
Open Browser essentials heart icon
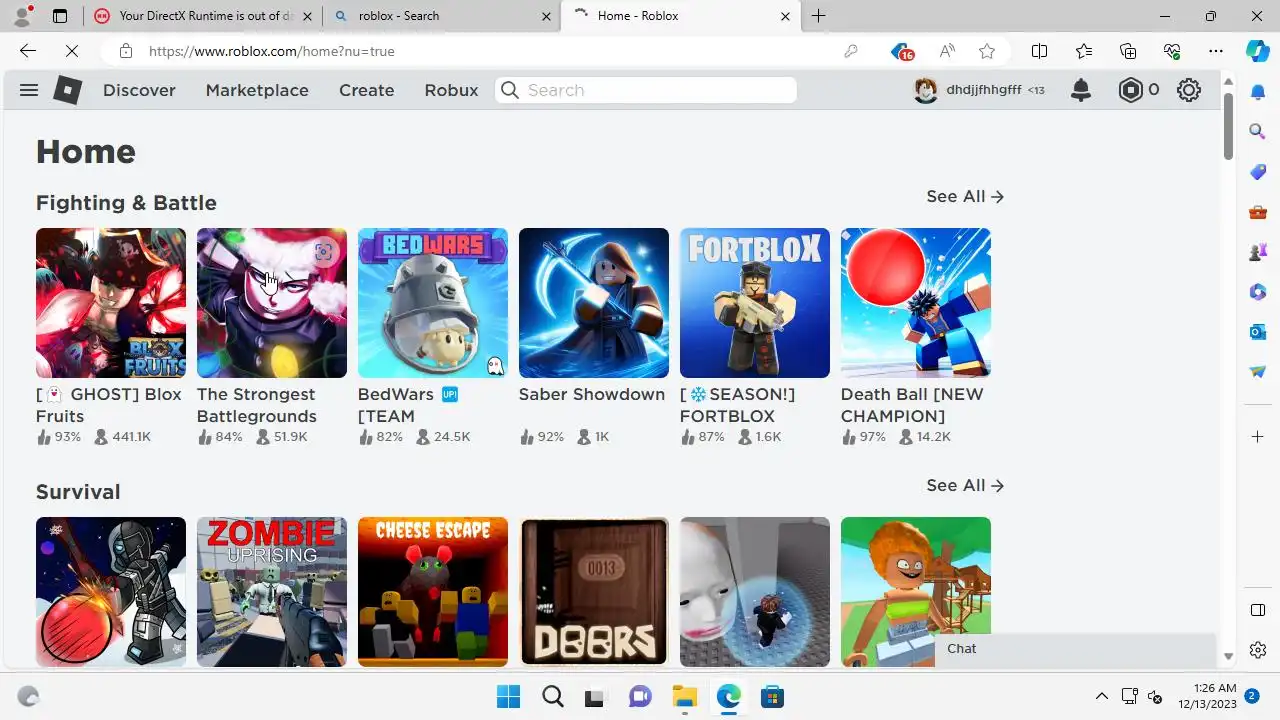[1172, 51]
